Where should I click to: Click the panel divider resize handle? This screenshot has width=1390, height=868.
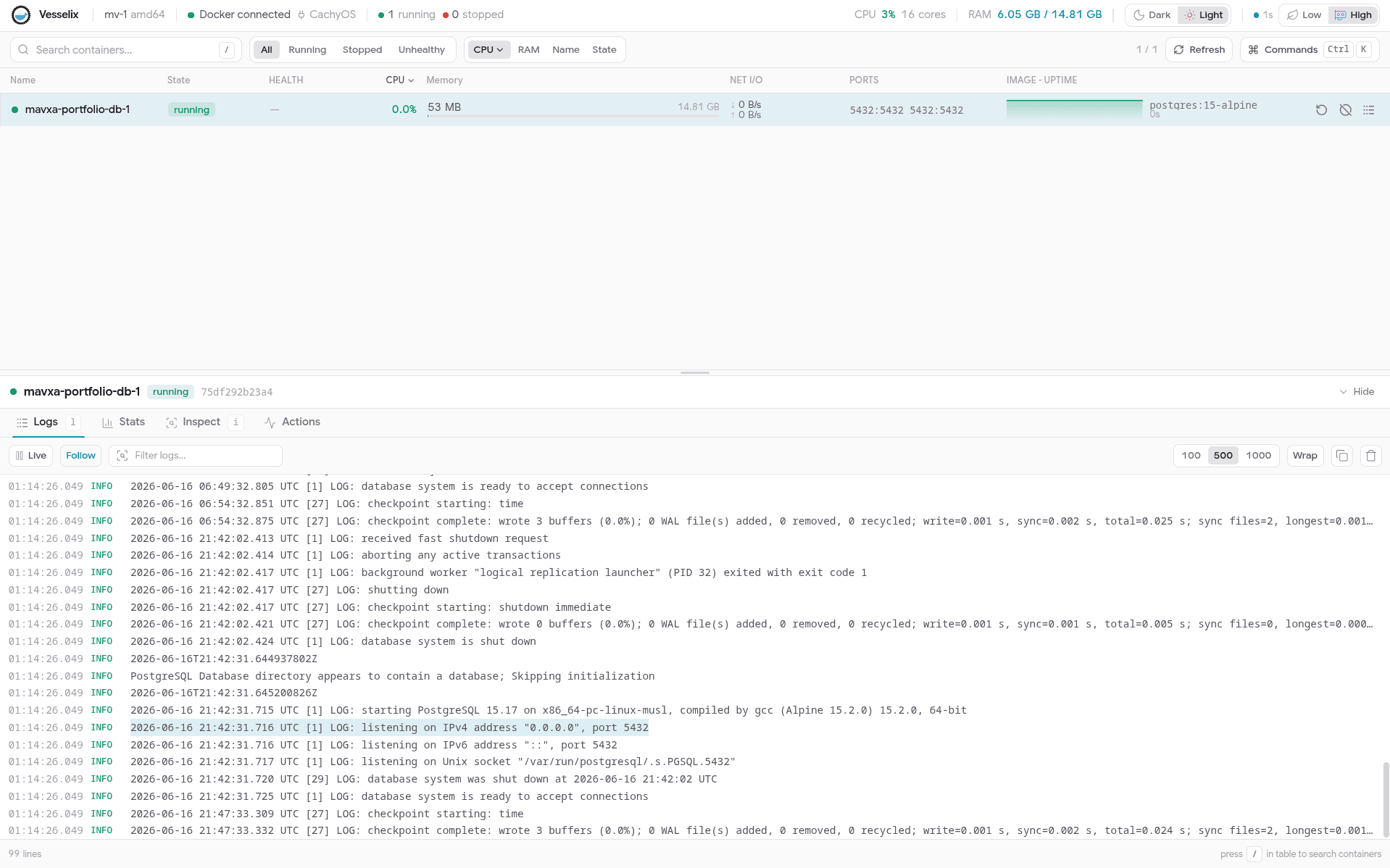tap(694, 372)
